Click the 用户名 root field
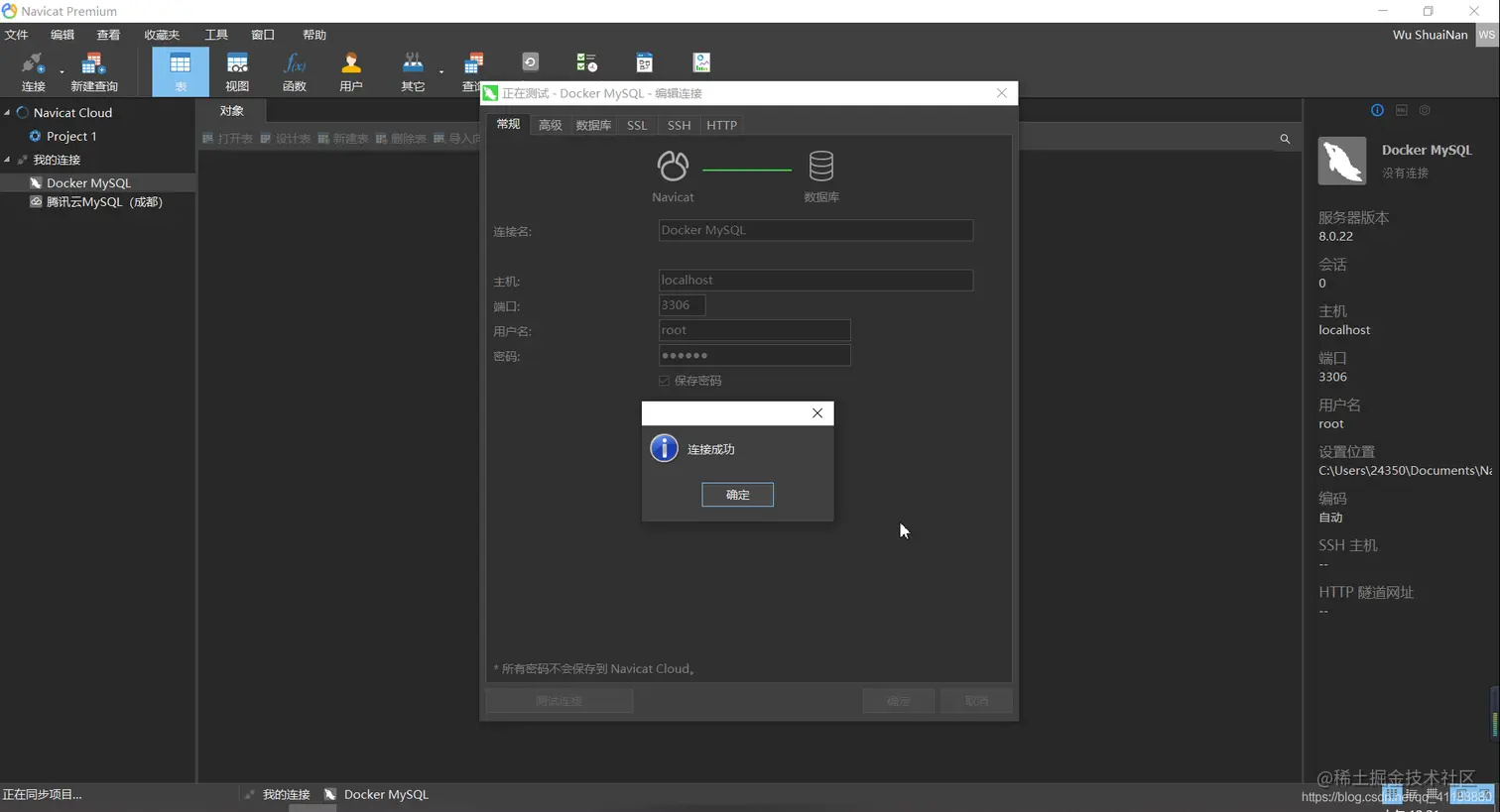The height and width of the screenshot is (812, 1500). coord(754,330)
